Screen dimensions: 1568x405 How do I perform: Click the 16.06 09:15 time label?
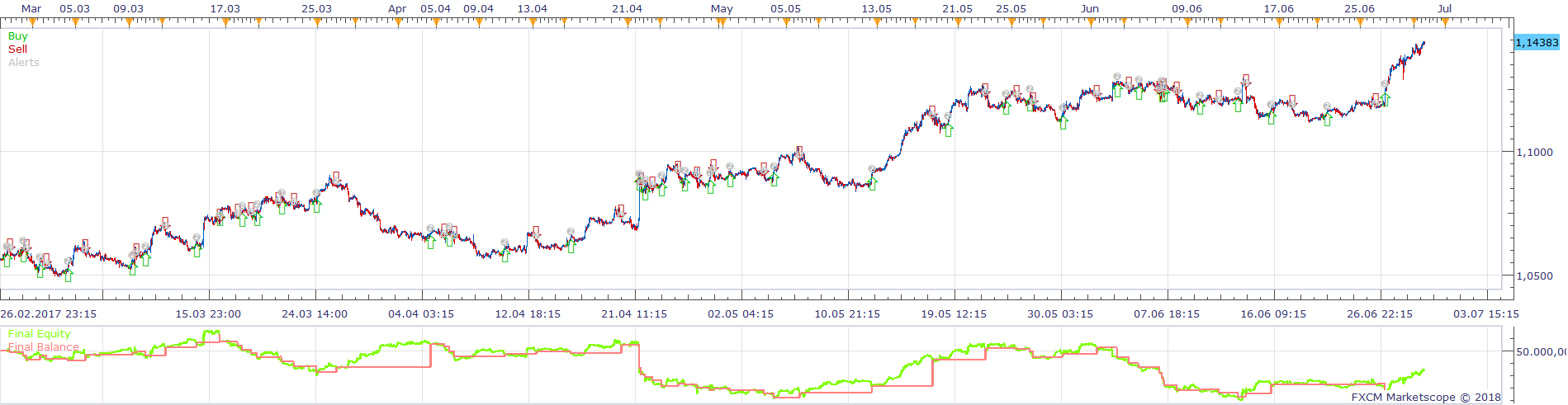(1273, 314)
